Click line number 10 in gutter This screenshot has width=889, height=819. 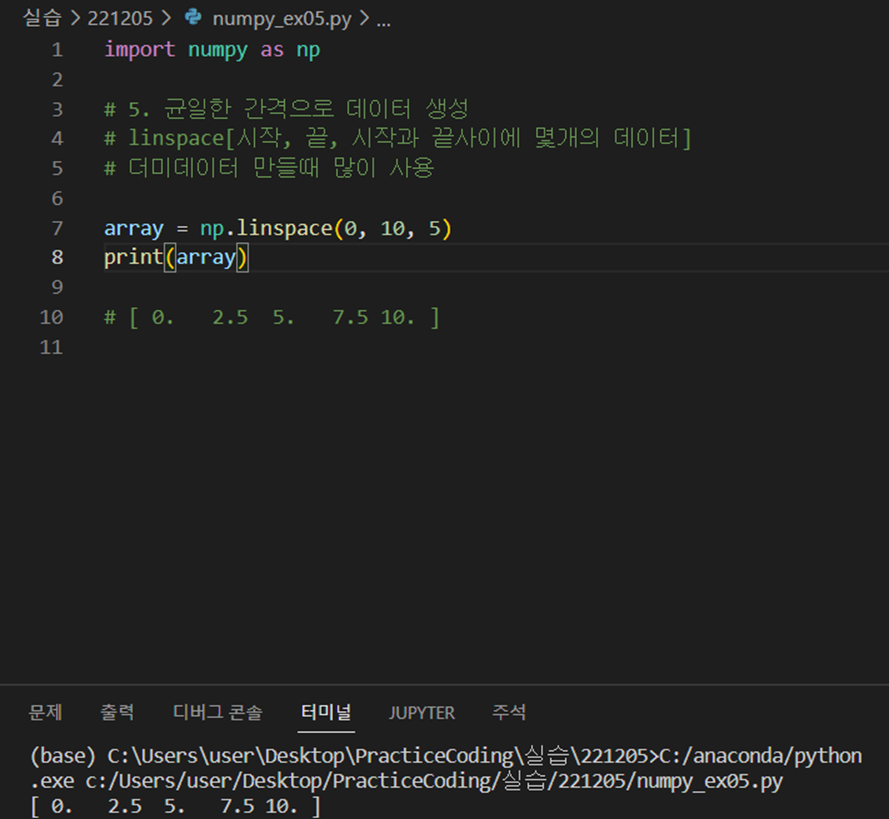click(51, 317)
